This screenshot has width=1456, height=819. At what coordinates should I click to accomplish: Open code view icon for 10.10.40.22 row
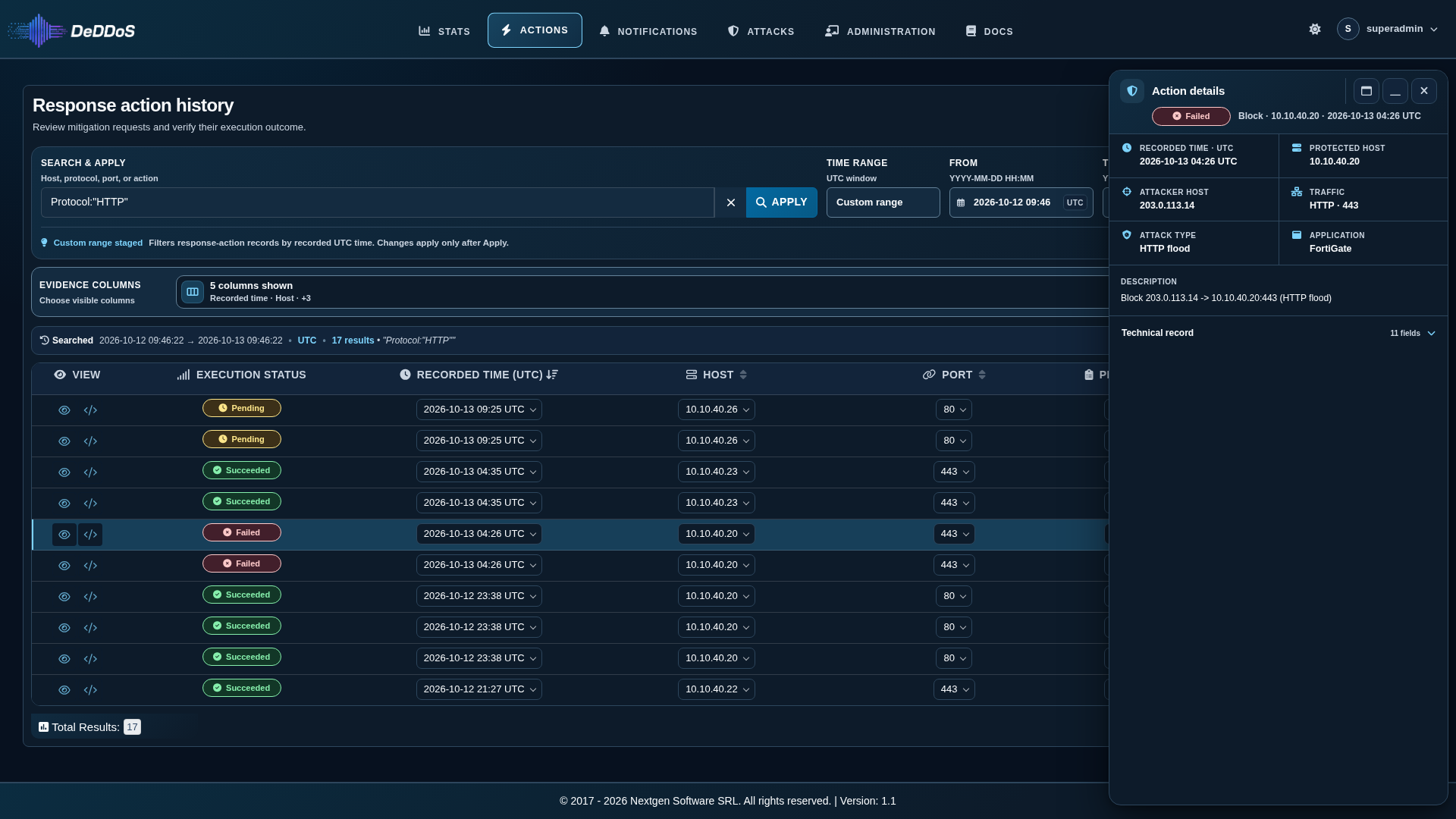point(90,690)
